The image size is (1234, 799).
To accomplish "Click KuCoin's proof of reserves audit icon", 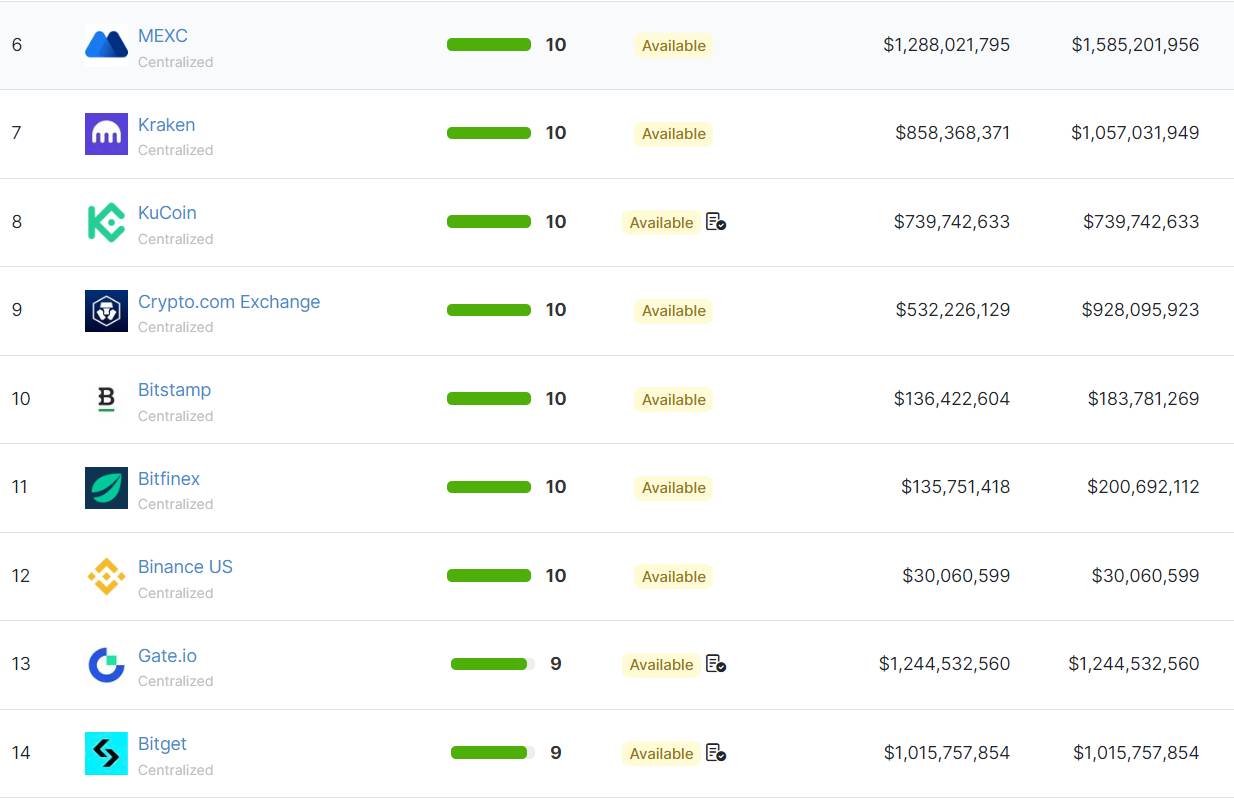I will 716,222.
